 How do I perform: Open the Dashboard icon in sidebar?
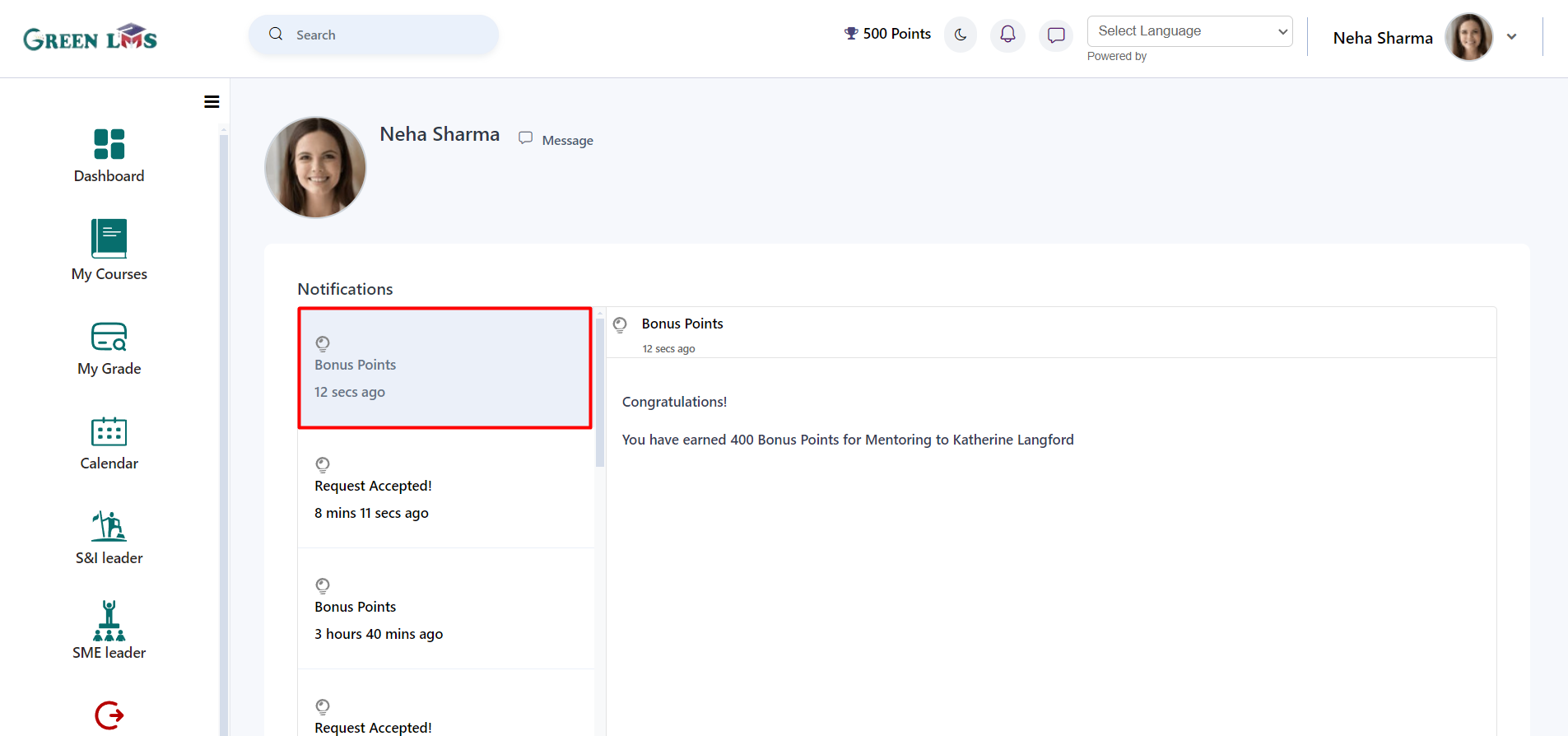109,144
